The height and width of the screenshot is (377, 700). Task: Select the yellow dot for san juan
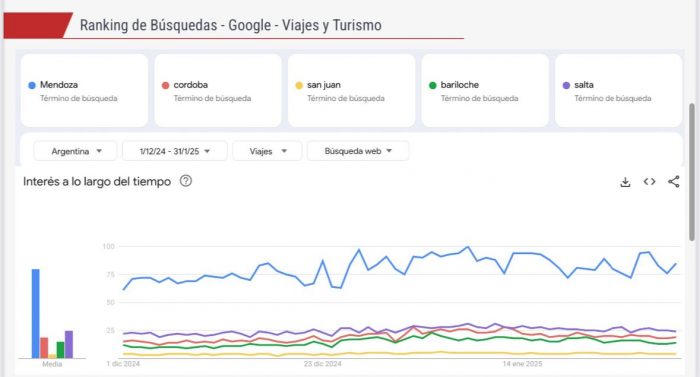click(x=299, y=85)
